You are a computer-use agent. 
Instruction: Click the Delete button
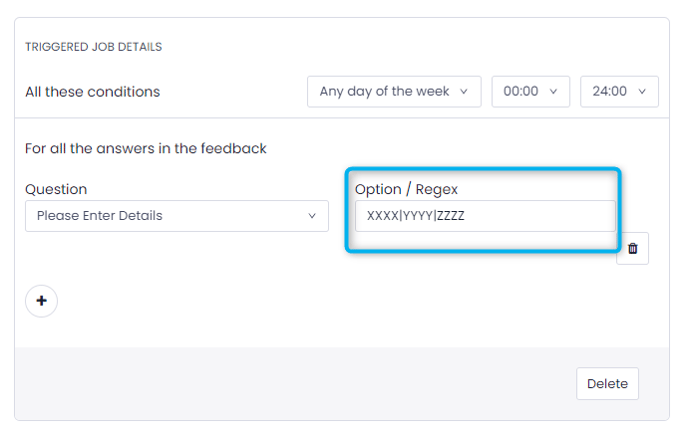point(607,383)
